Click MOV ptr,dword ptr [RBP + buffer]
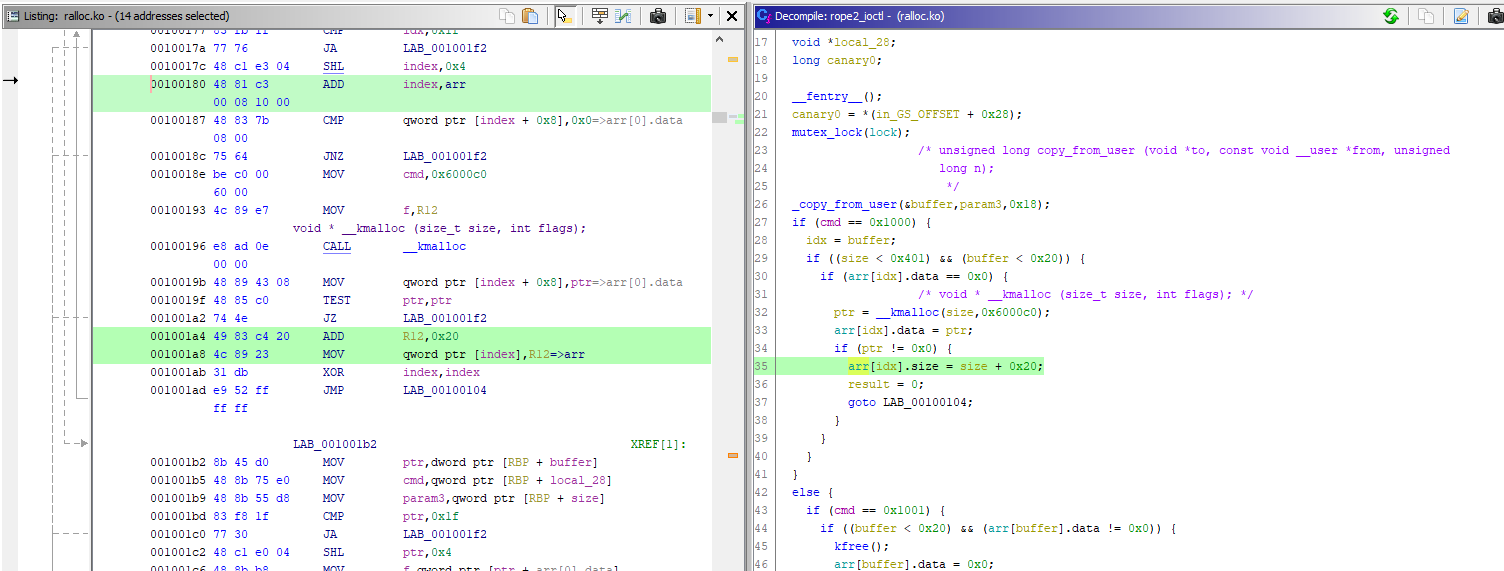Screen dimensions: 1504x571 click(x=460, y=462)
